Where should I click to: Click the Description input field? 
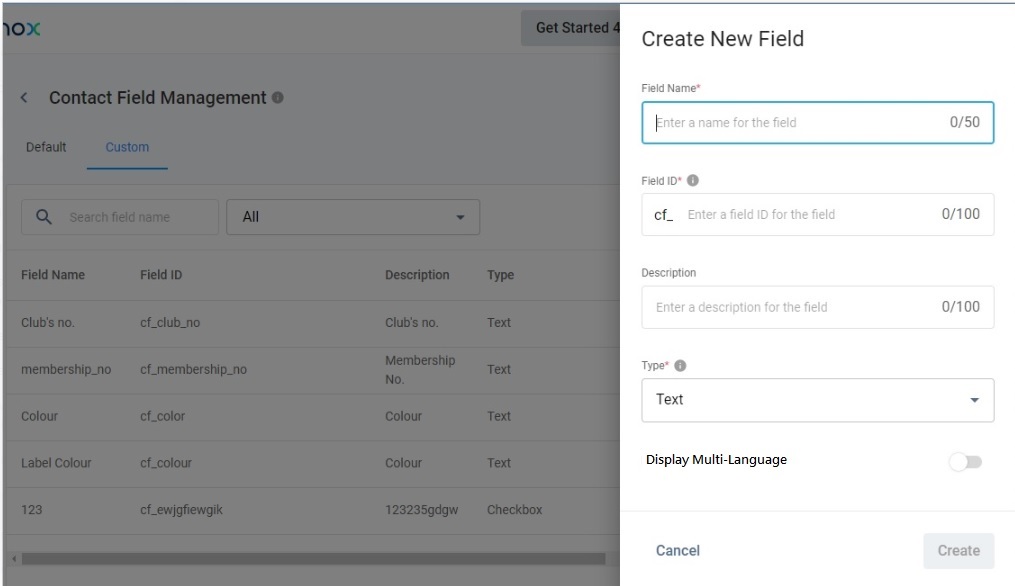pyautogui.click(x=795, y=308)
